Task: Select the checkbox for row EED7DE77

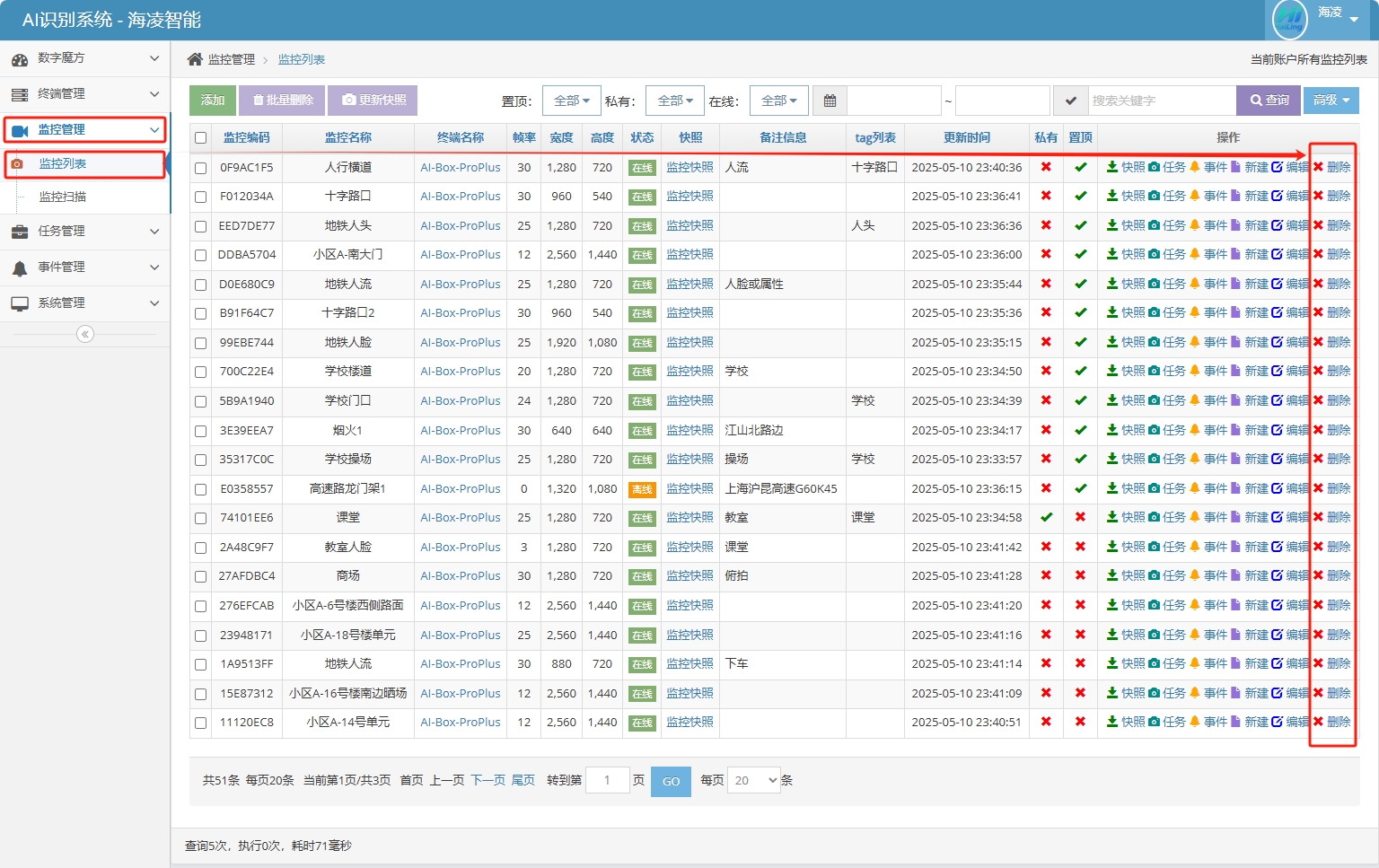Action: pos(201,226)
